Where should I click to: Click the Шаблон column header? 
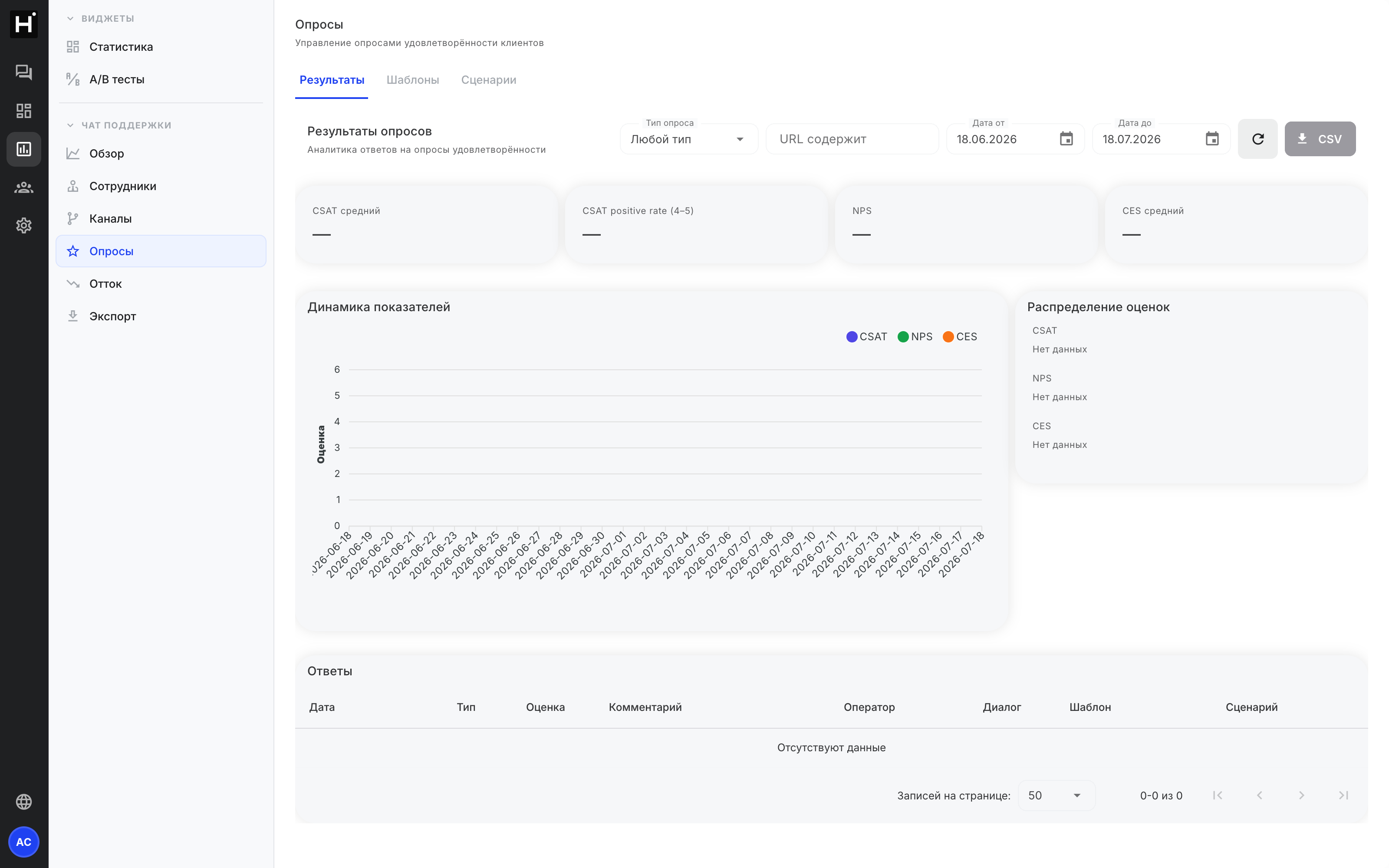click(1090, 707)
